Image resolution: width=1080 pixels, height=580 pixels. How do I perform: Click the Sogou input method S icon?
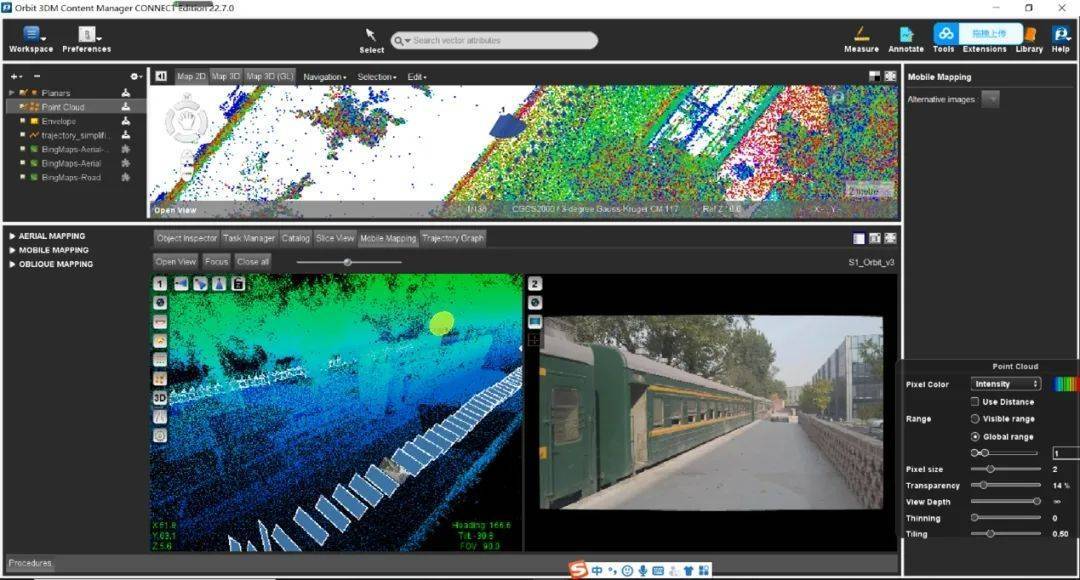point(578,570)
